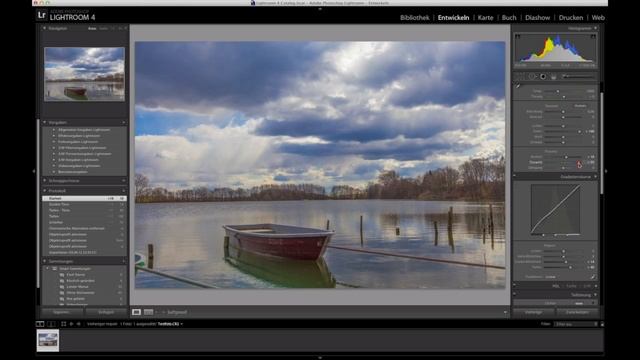
Task: Open the Diashow module
Action: coord(538,18)
